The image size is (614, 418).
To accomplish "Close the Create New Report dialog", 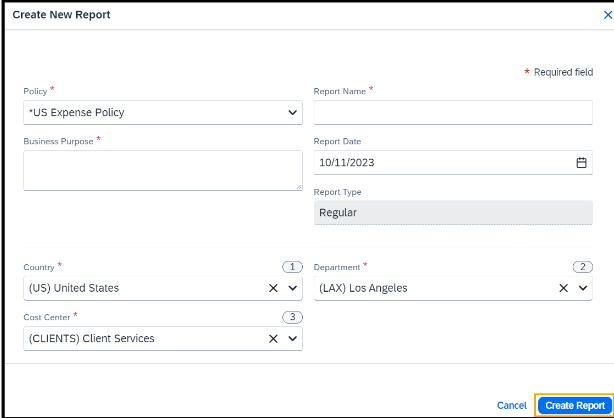I will coord(607,15).
